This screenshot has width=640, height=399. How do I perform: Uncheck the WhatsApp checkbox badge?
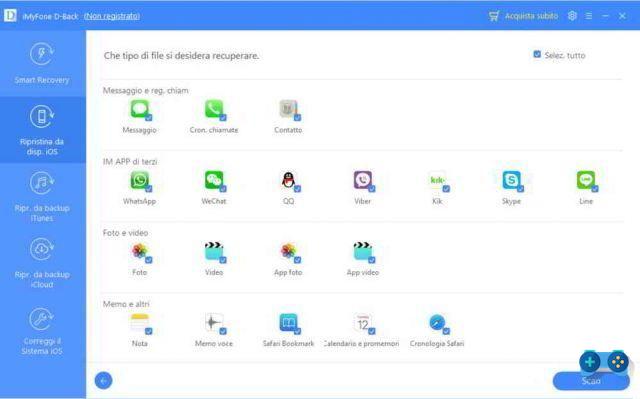pos(149,188)
